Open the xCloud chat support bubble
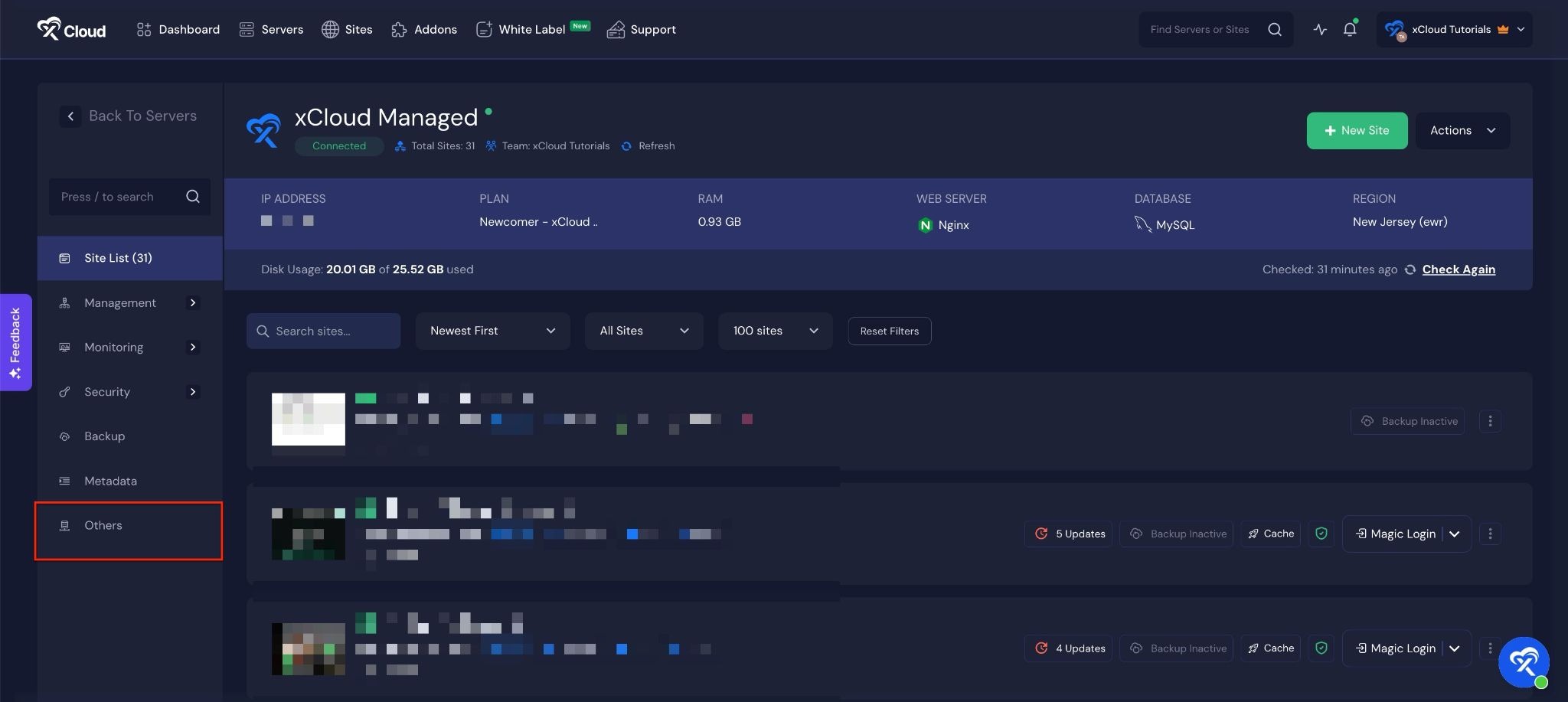This screenshot has height=702, width=1568. (x=1524, y=662)
